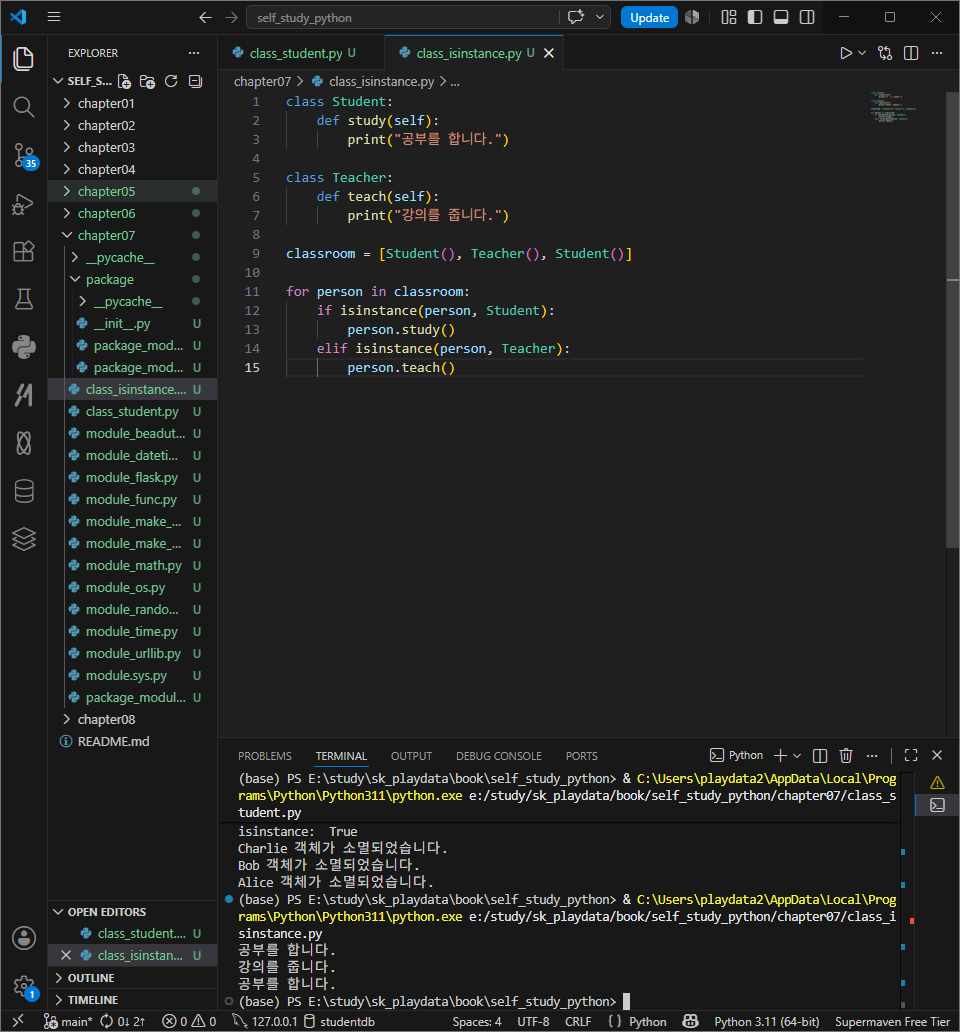Toggle the bottom panel visibility
Viewport: 960px width, 1032px height.
coord(781,17)
